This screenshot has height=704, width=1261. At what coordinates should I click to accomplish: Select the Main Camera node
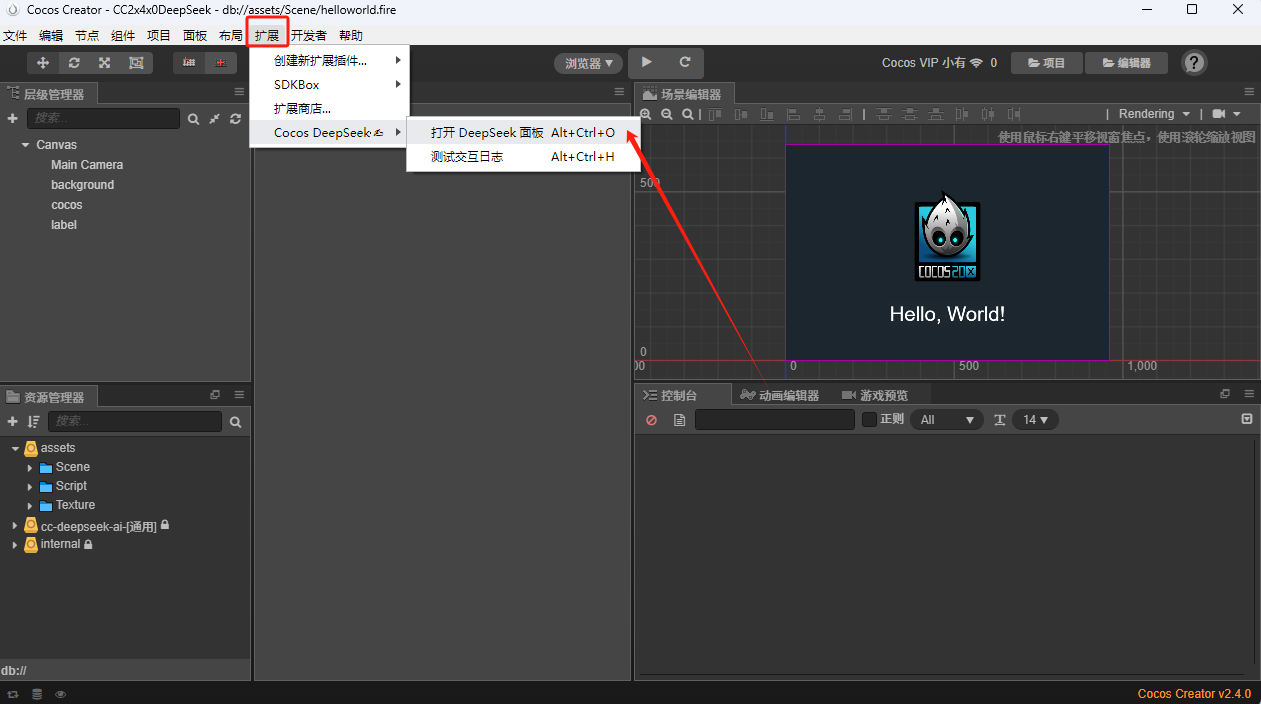87,165
